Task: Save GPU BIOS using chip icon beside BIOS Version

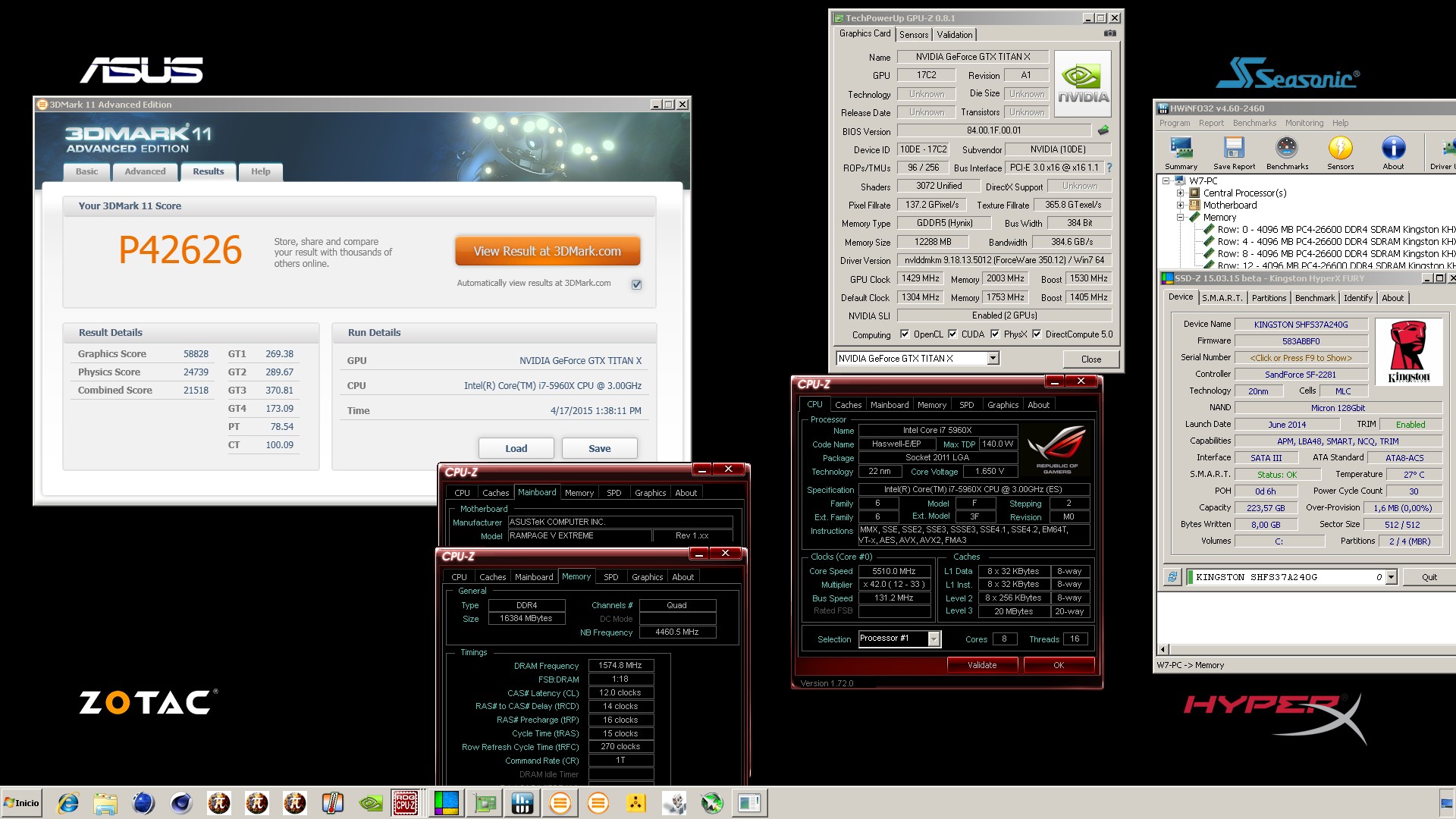Action: pos(1103,130)
